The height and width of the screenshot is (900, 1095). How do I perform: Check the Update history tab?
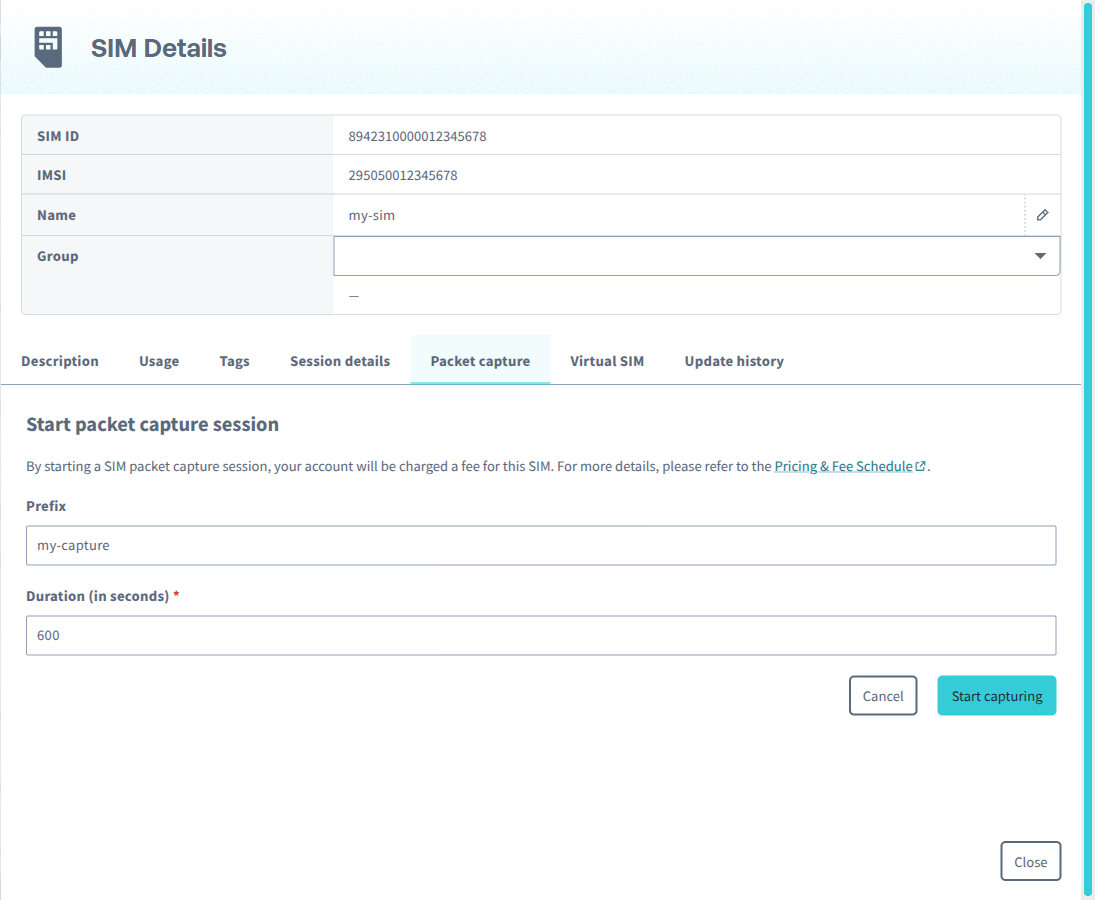(734, 361)
